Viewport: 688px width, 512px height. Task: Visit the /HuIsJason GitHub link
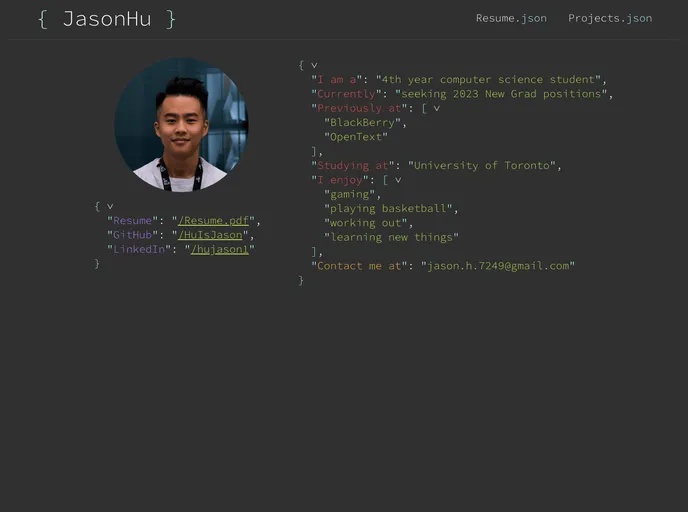210,235
